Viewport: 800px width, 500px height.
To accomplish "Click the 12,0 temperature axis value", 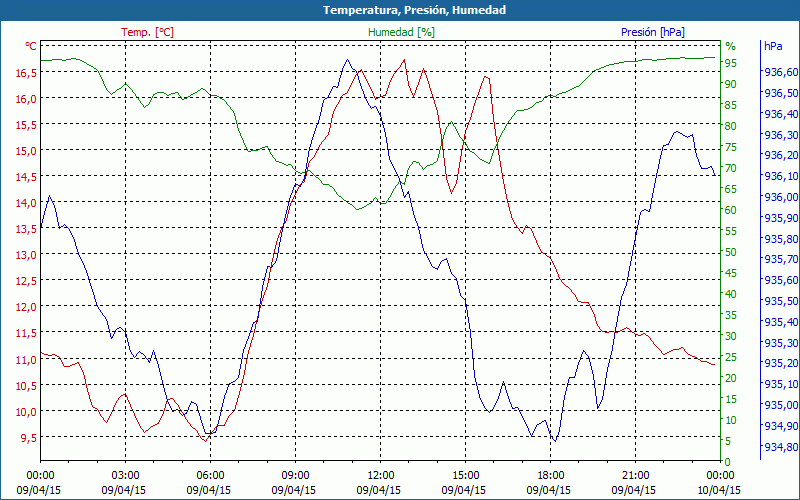I will [x=26, y=307].
